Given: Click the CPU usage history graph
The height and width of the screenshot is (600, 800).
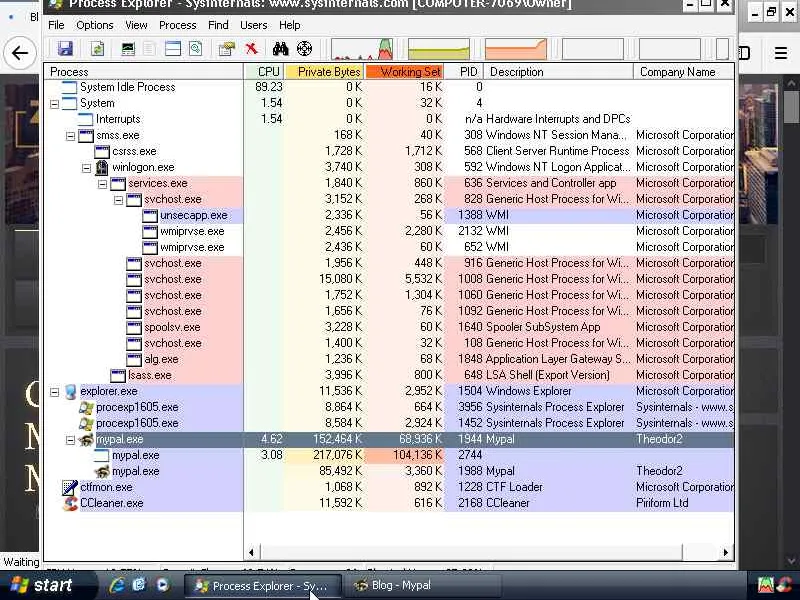Looking at the screenshot, I should tap(362, 49).
